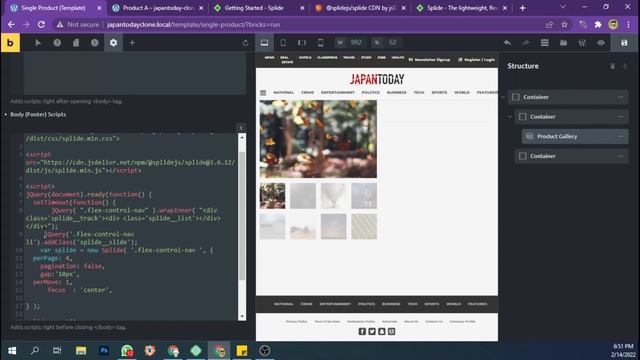Screen dimensions: 640x360
Task: Click Newsletter Signup link
Action: pos(429,60)
